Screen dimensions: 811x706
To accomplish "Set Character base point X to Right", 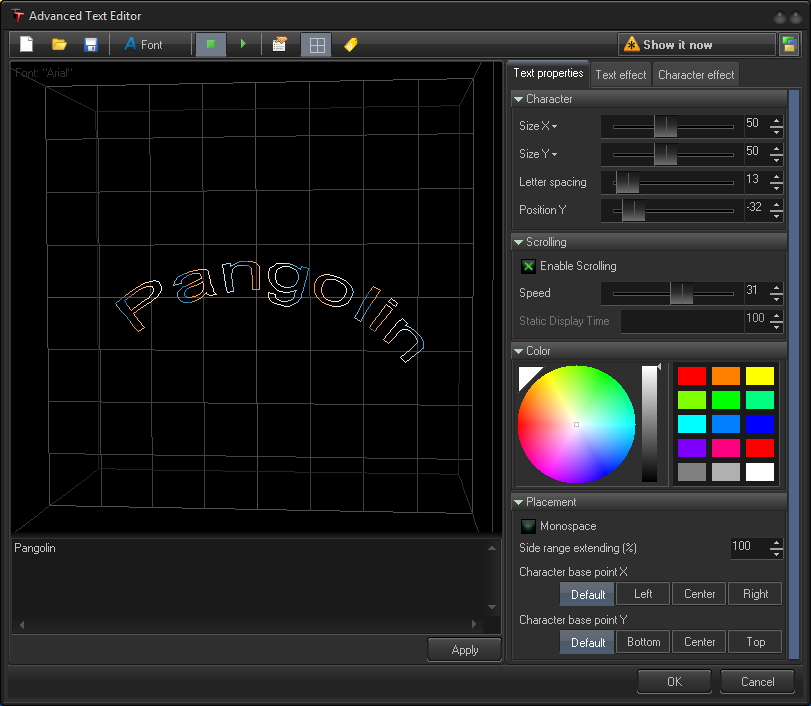I will point(755,594).
